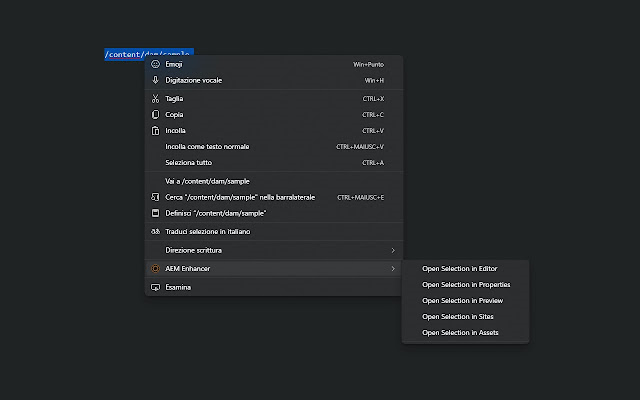Click the microphone icon for Digitazione vocale
Image resolution: width=640 pixels, height=400 pixels.
[x=155, y=80]
